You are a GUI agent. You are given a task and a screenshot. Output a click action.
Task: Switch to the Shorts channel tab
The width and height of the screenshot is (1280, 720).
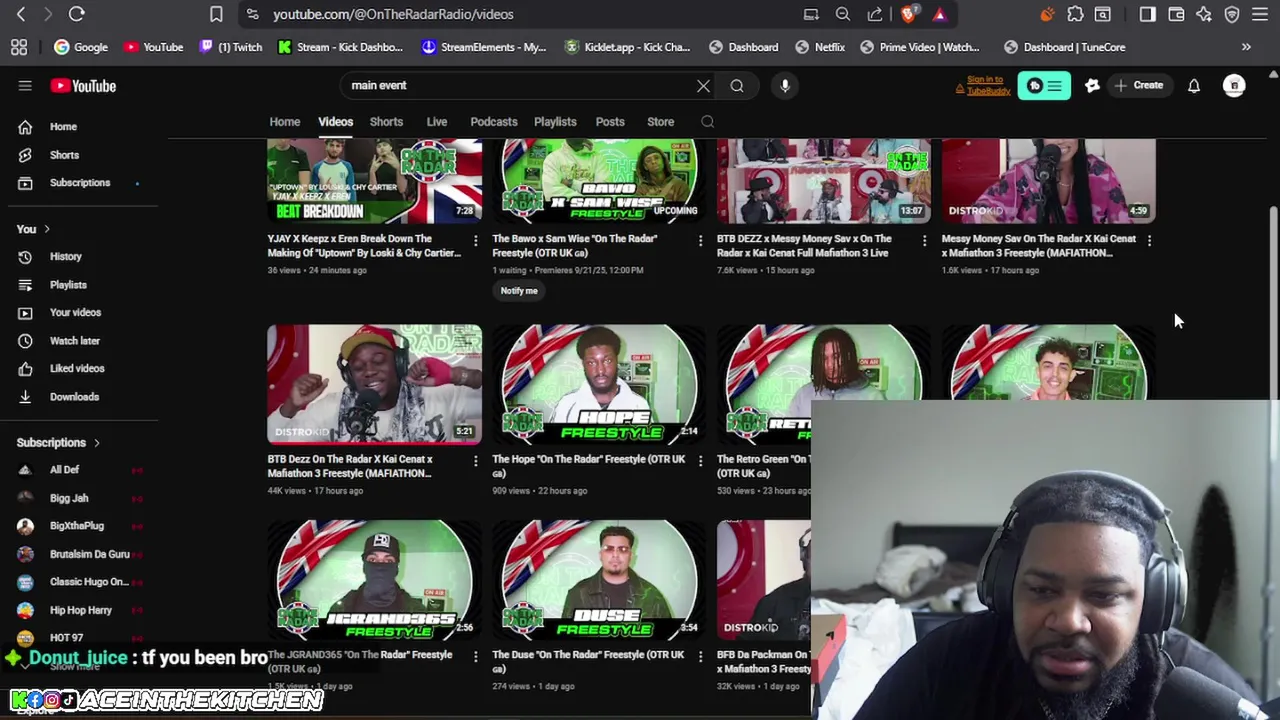[386, 122]
